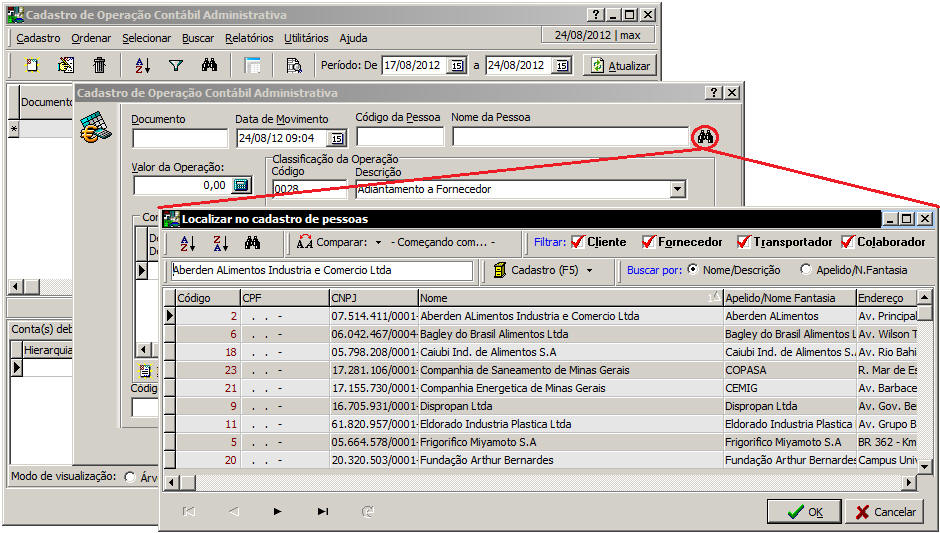
Task: Click the Atualizar button
Action: click(x=620, y=66)
